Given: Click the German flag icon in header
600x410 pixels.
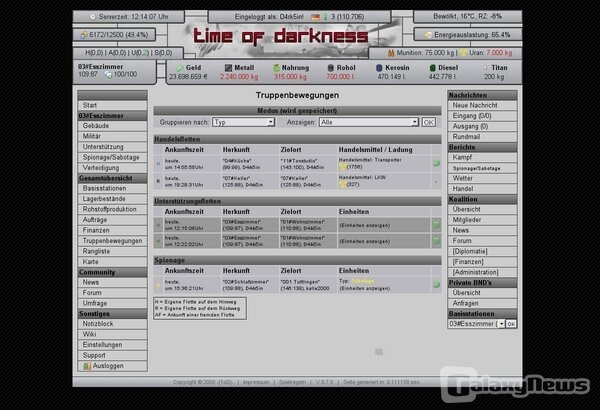Looking at the screenshot, I should (x=315, y=17).
